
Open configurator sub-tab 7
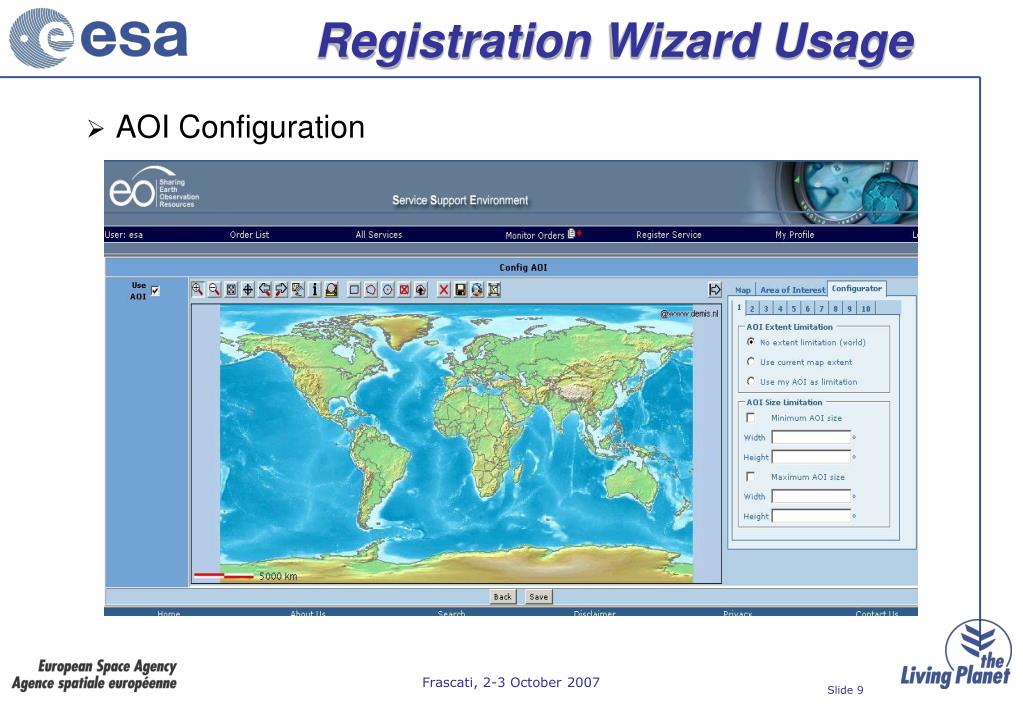(x=821, y=309)
